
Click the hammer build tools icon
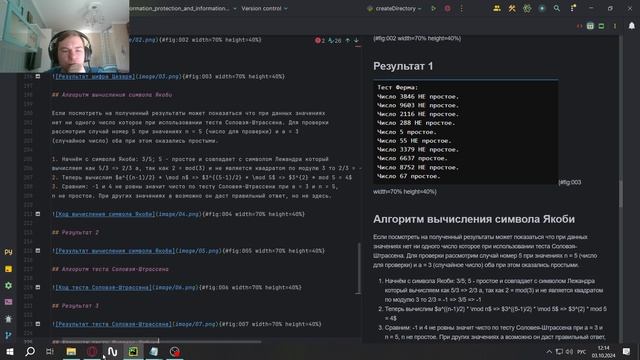(512, 8)
